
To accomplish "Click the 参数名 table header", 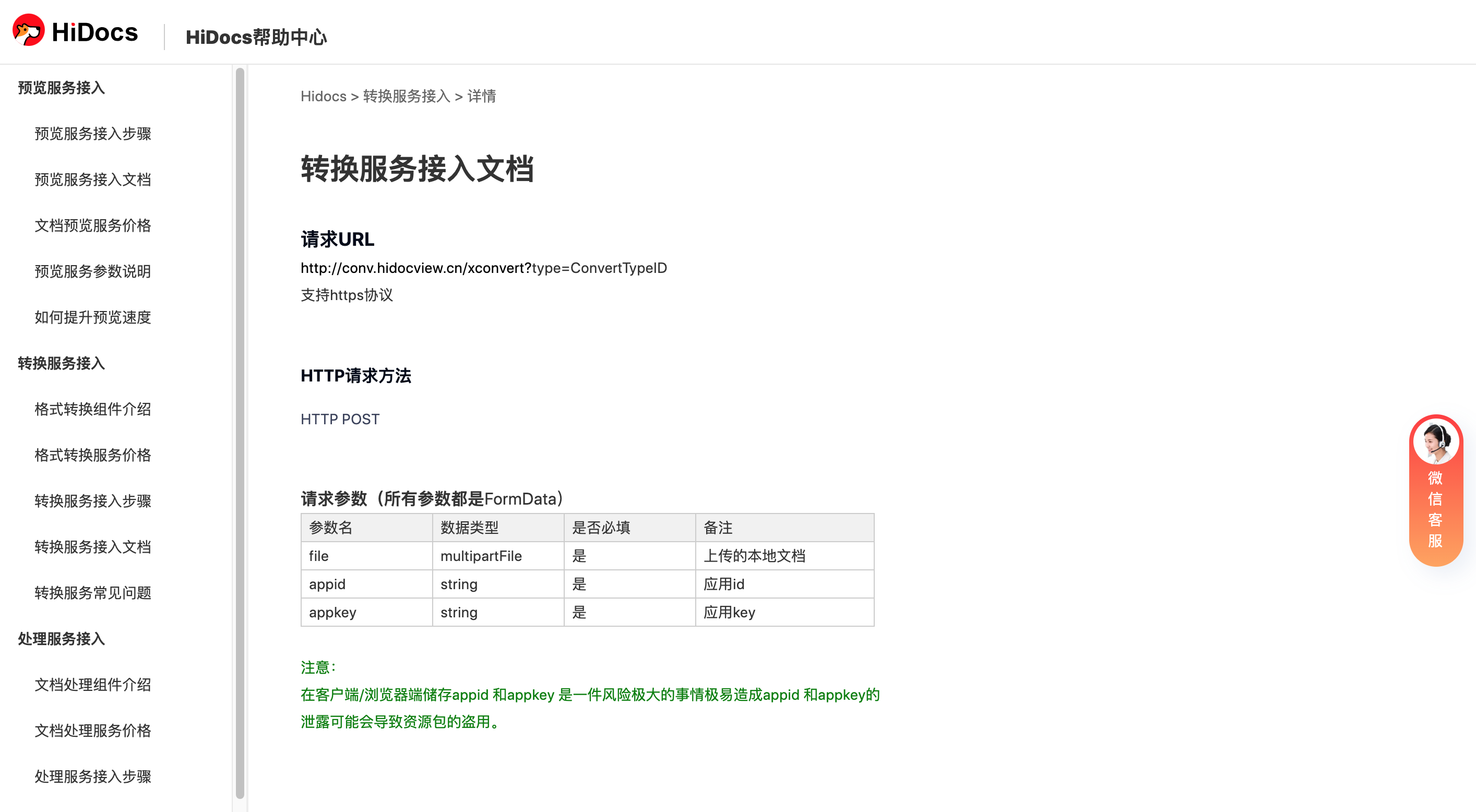I will [367, 528].
